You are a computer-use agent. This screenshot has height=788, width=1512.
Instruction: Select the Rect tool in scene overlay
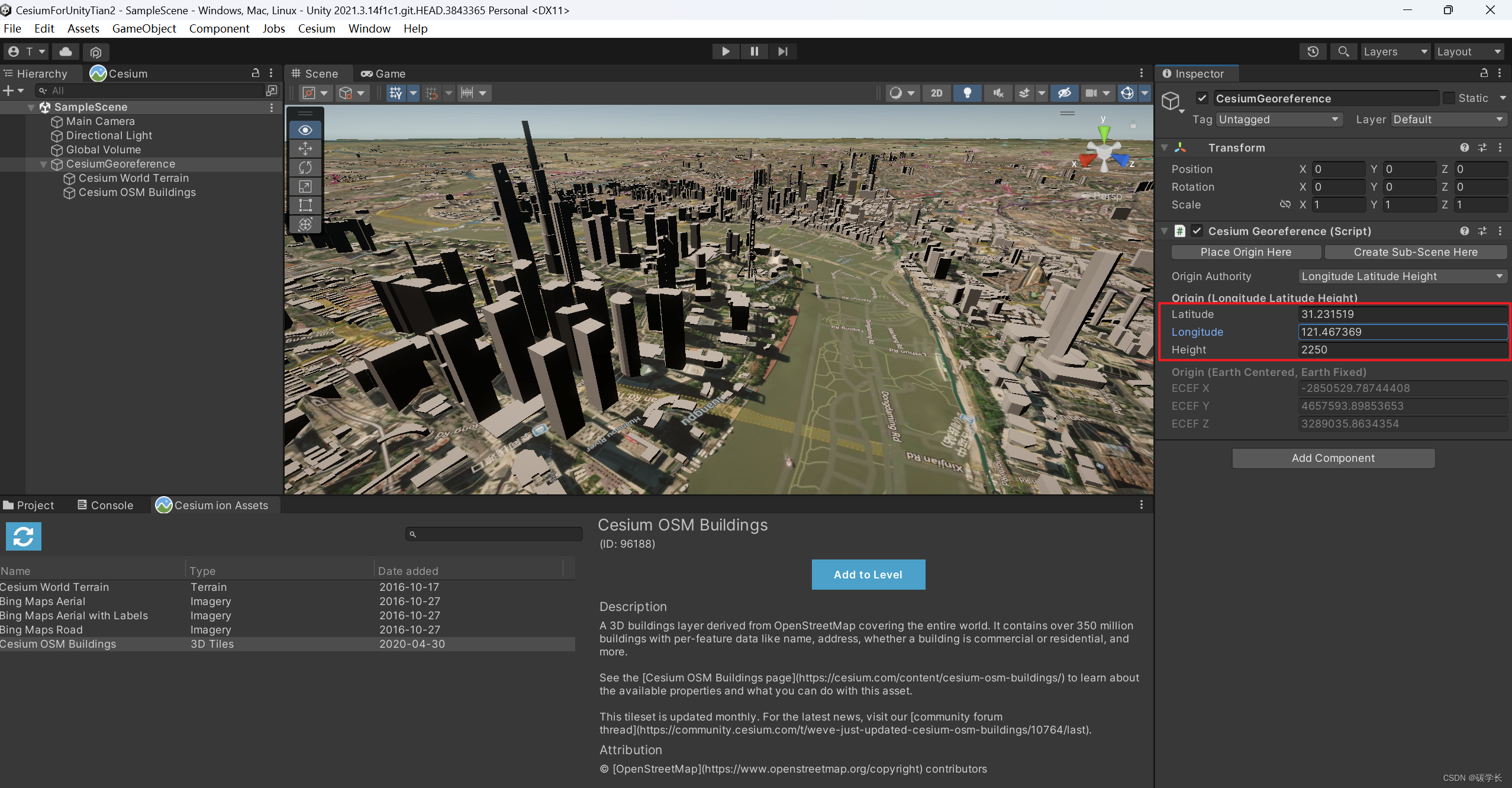click(x=305, y=205)
